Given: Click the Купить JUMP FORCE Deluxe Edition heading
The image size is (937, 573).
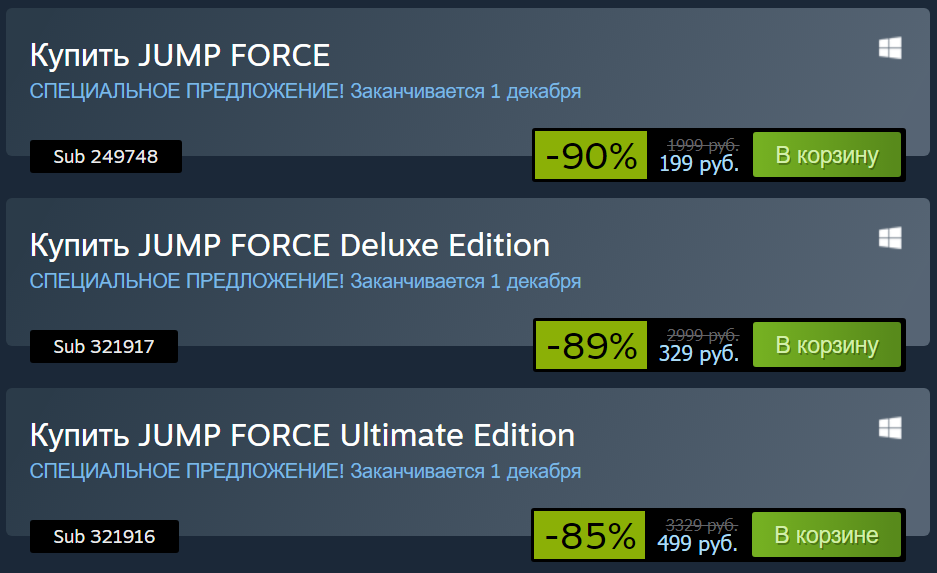Looking at the screenshot, I should point(290,246).
